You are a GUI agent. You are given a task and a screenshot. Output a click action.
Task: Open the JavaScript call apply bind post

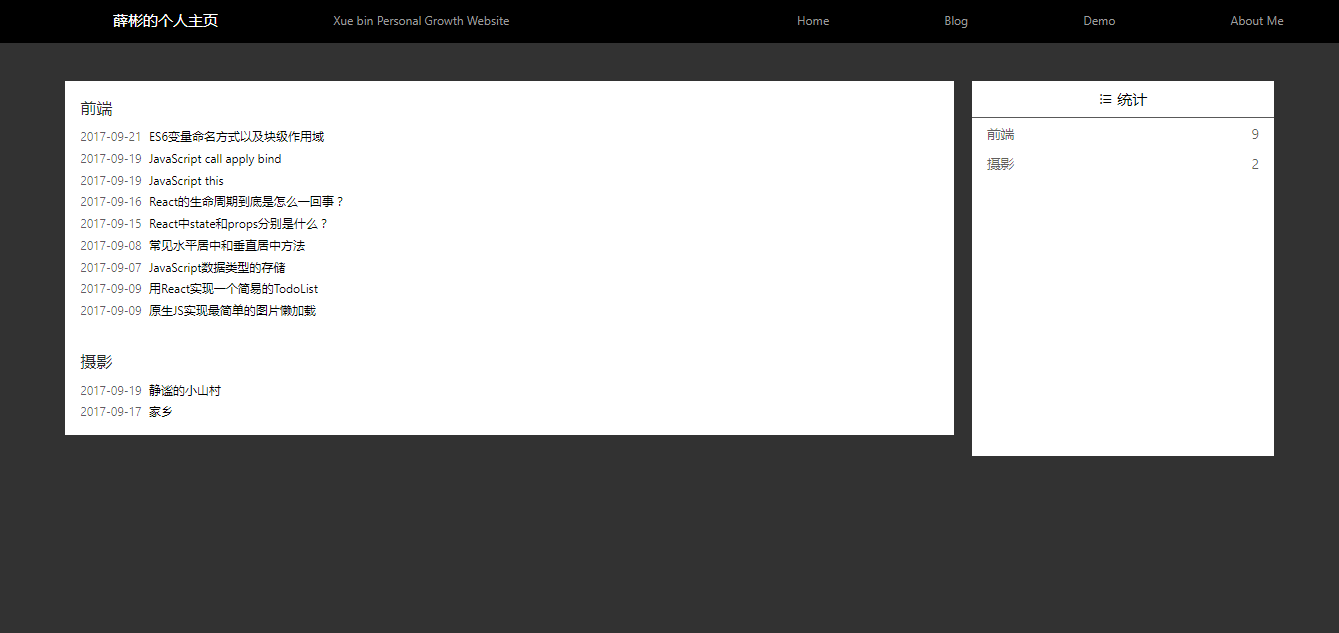coord(215,159)
